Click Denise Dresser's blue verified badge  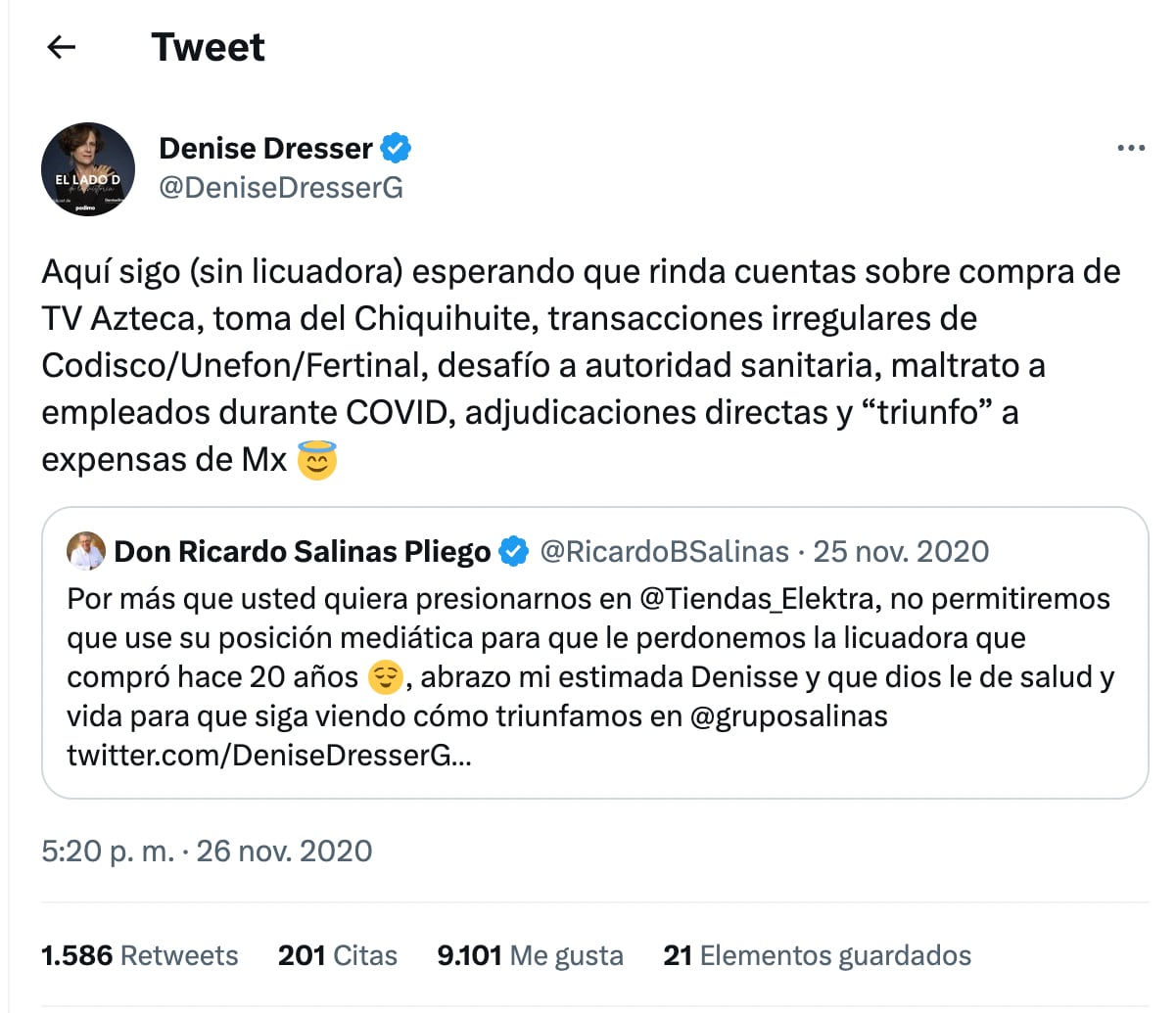pos(396,149)
